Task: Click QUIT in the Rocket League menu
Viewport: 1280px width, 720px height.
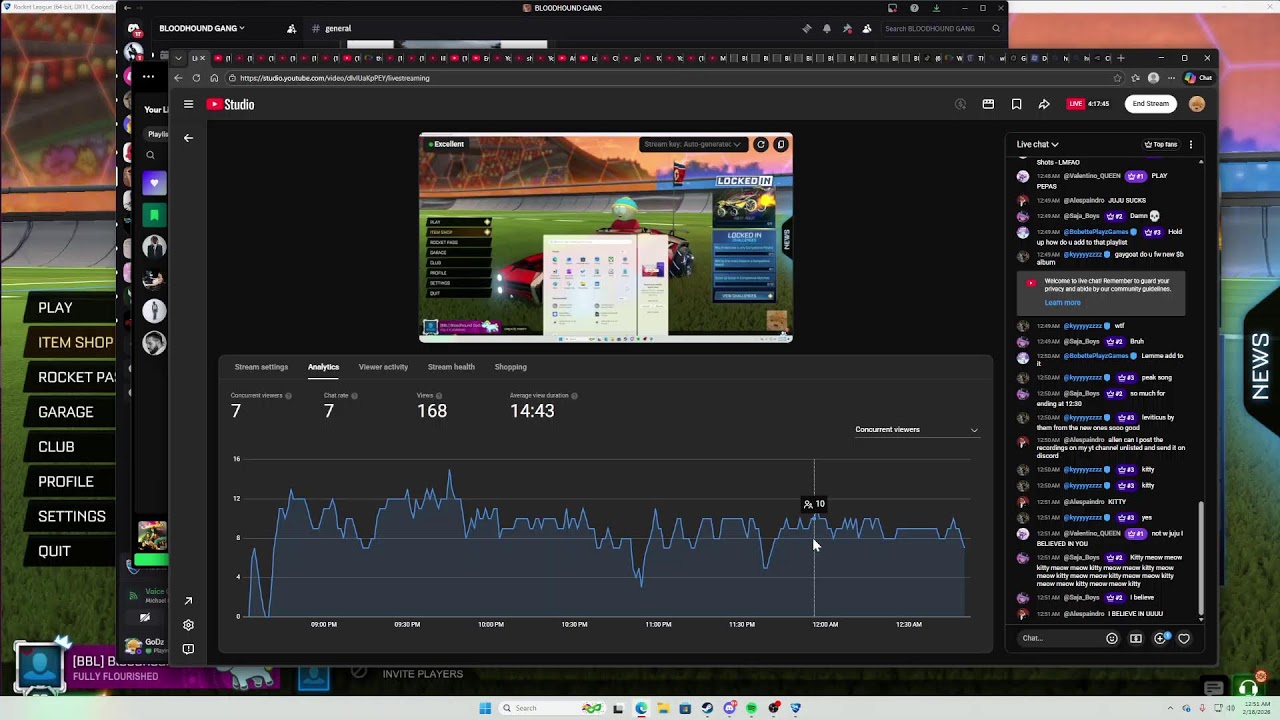Action: (54, 551)
